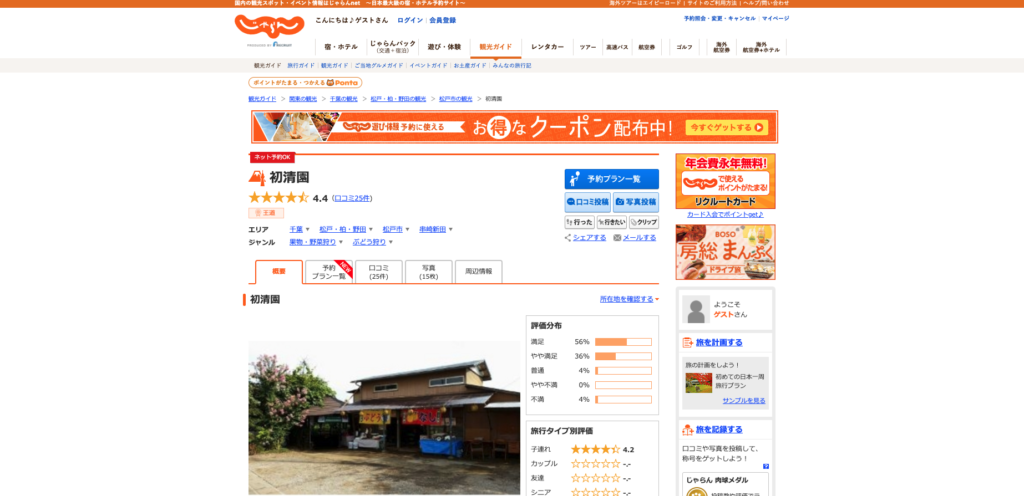Click カード入会でポイントget link
Image resolution: width=1024 pixels, height=496 pixels.
point(726,214)
